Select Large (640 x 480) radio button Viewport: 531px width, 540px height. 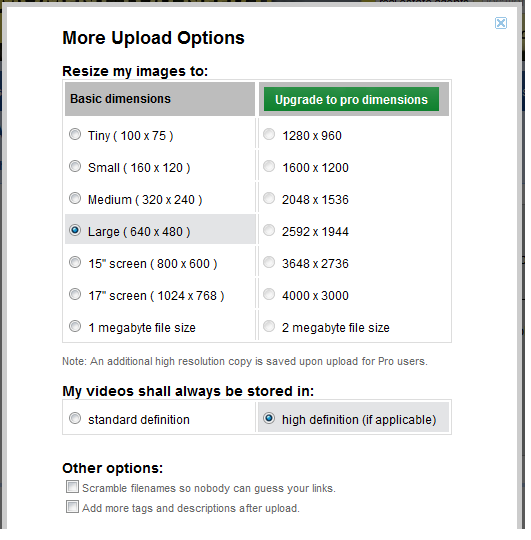tap(75, 230)
